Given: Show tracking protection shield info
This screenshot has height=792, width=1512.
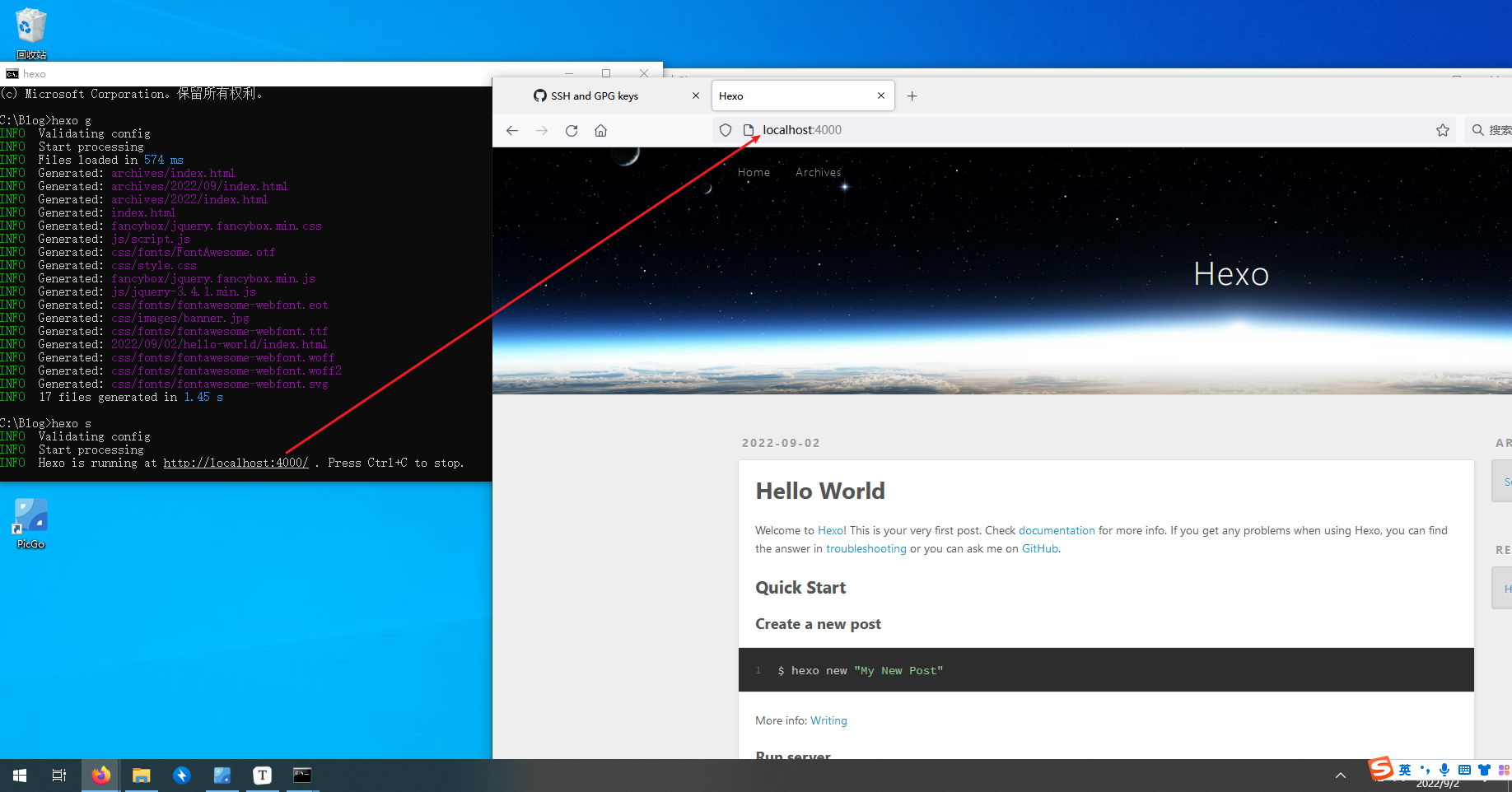Looking at the screenshot, I should tap(726, 130).
